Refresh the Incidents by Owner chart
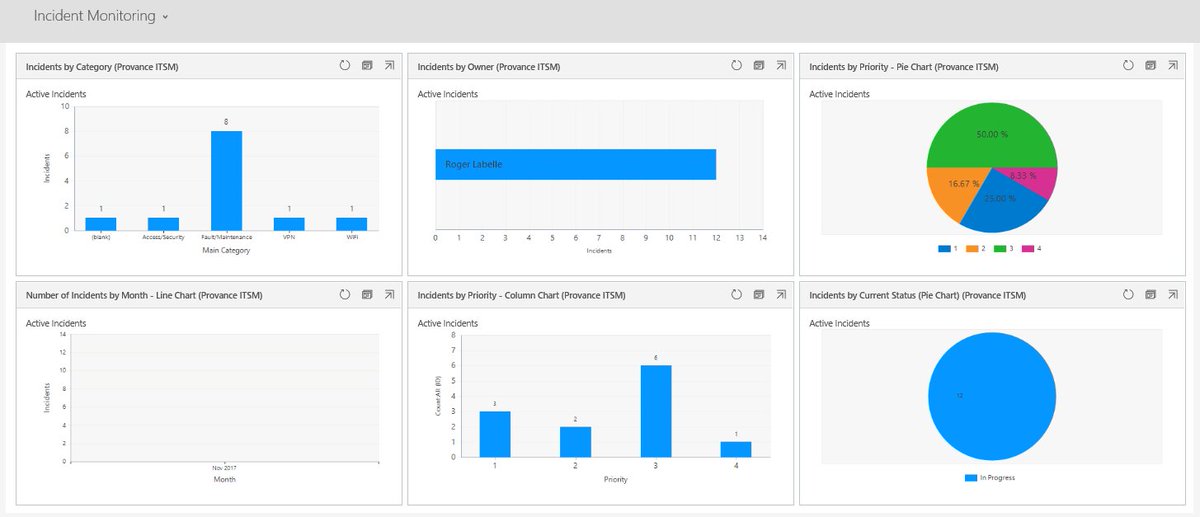 pos(736,66)
